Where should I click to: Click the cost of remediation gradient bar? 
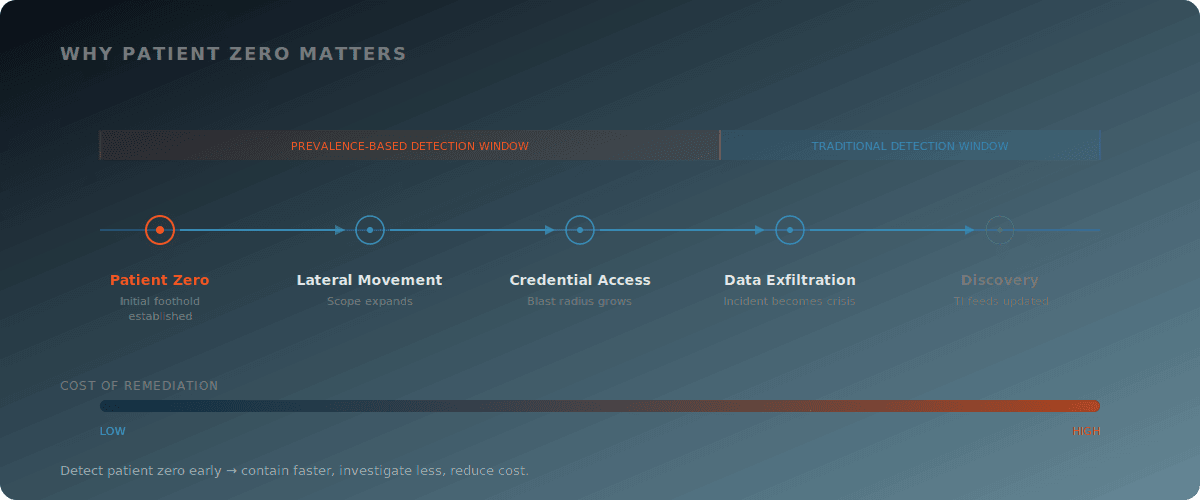(x=600, y=406)
